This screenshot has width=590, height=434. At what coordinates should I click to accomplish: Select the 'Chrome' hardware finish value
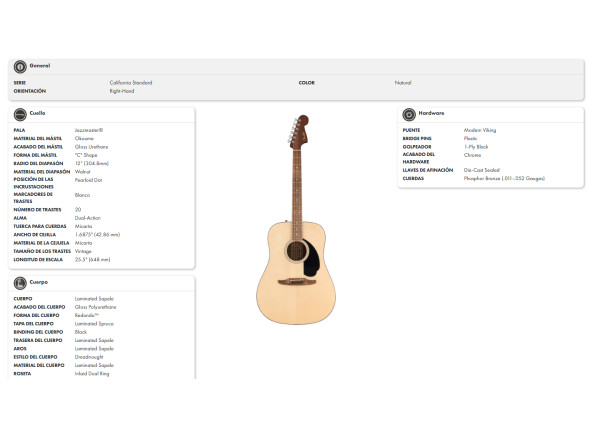[x=472, y=155]
